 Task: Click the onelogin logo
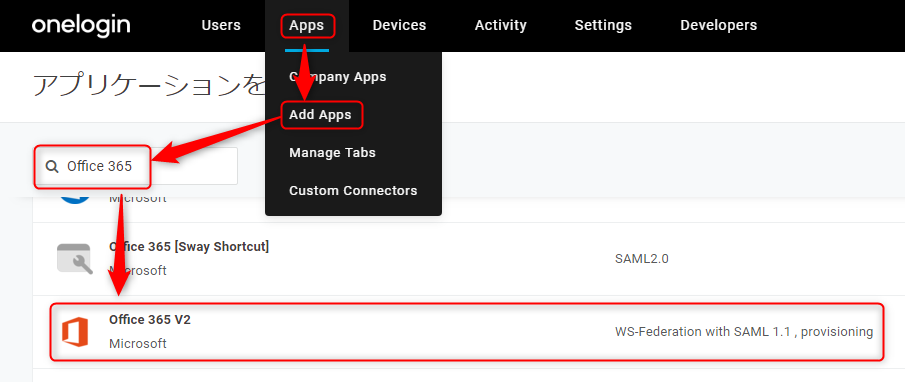[81, 26]
